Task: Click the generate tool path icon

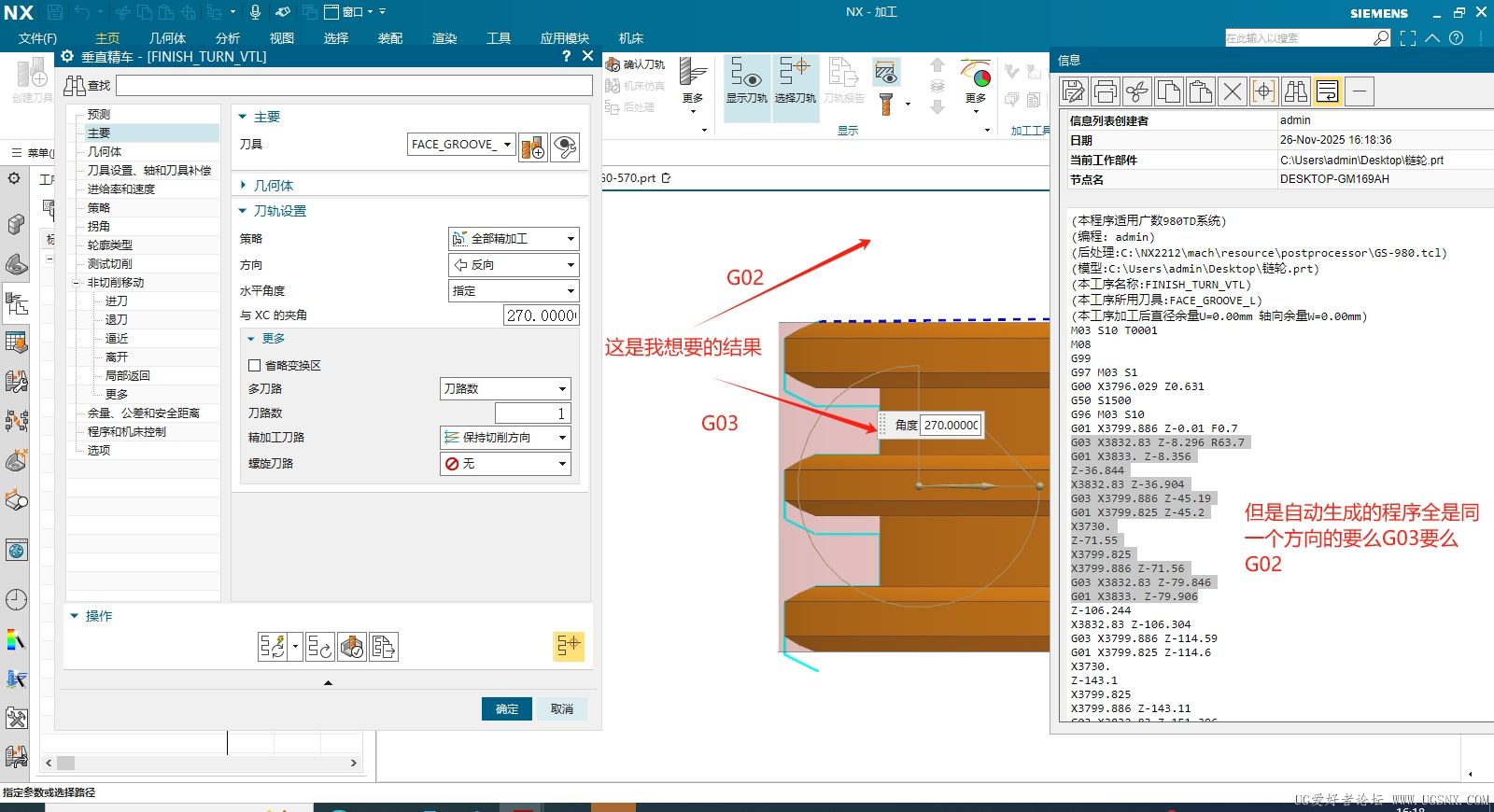Action: point(273,647)
